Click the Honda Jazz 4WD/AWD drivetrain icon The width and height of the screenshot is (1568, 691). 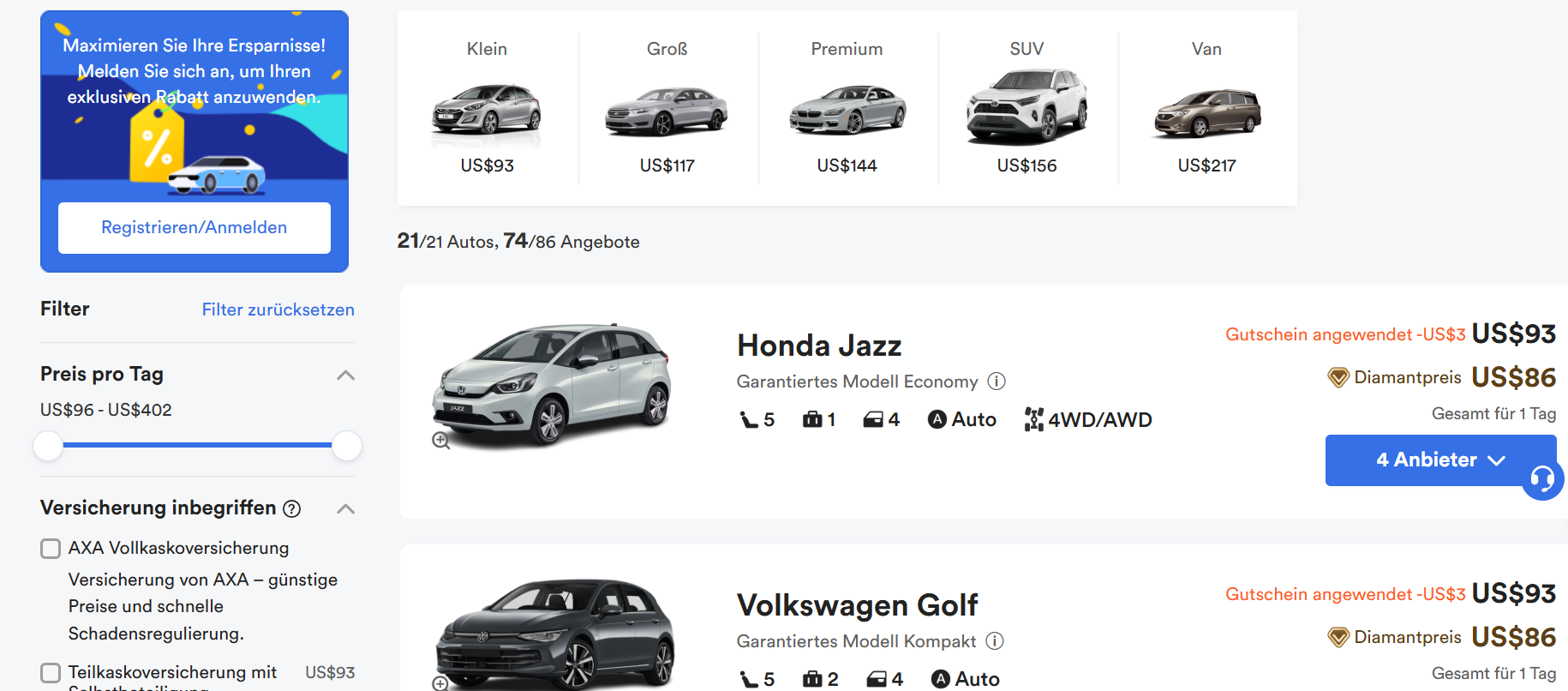[1034, 419]
